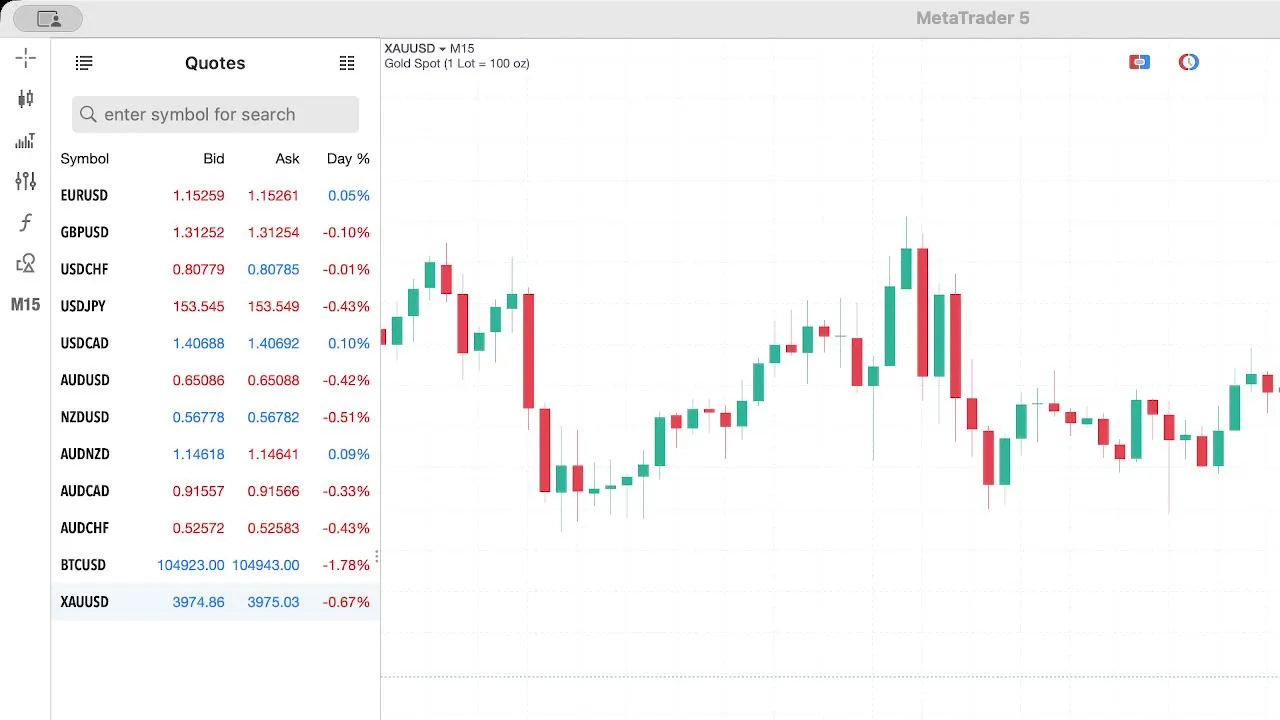
Task: Open the Quotes list menu icon
Action: 84,63
